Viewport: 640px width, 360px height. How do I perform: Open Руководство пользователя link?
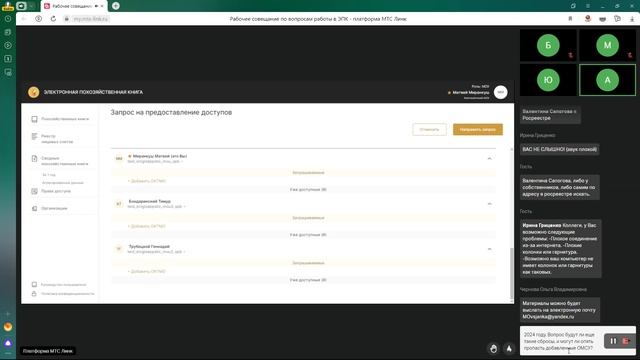click(63, 284)
